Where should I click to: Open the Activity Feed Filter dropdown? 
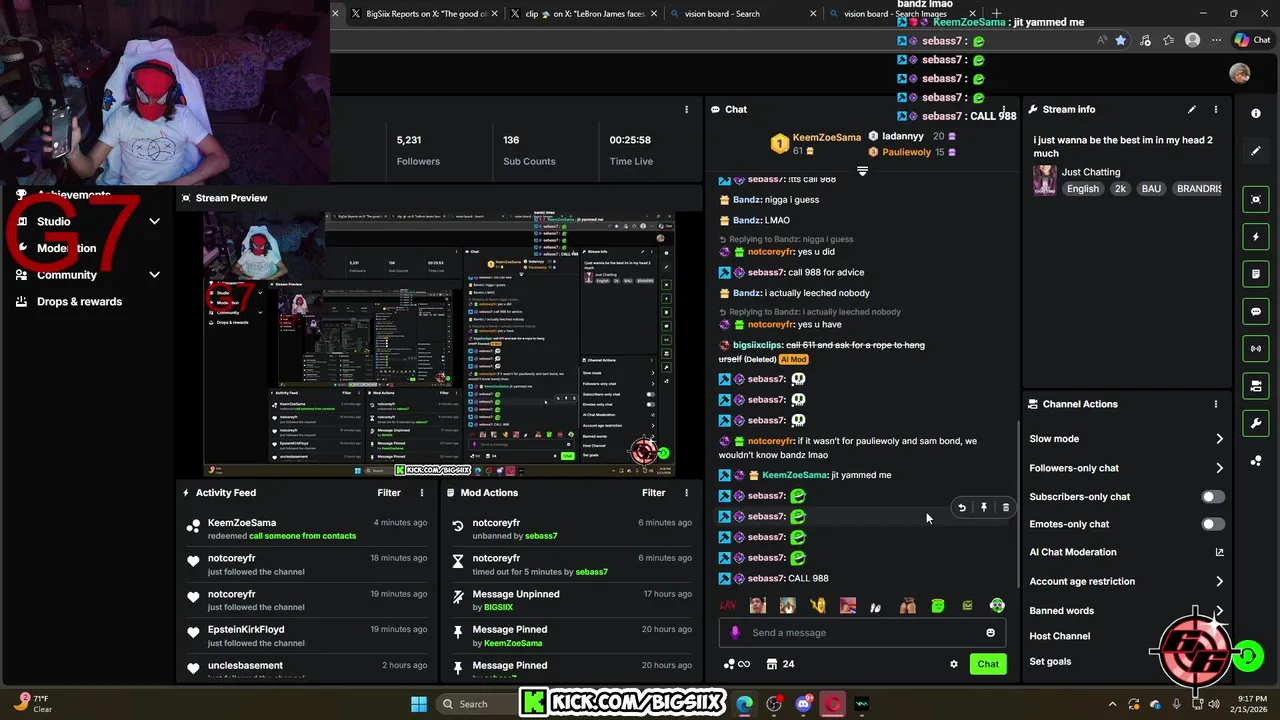389,493
